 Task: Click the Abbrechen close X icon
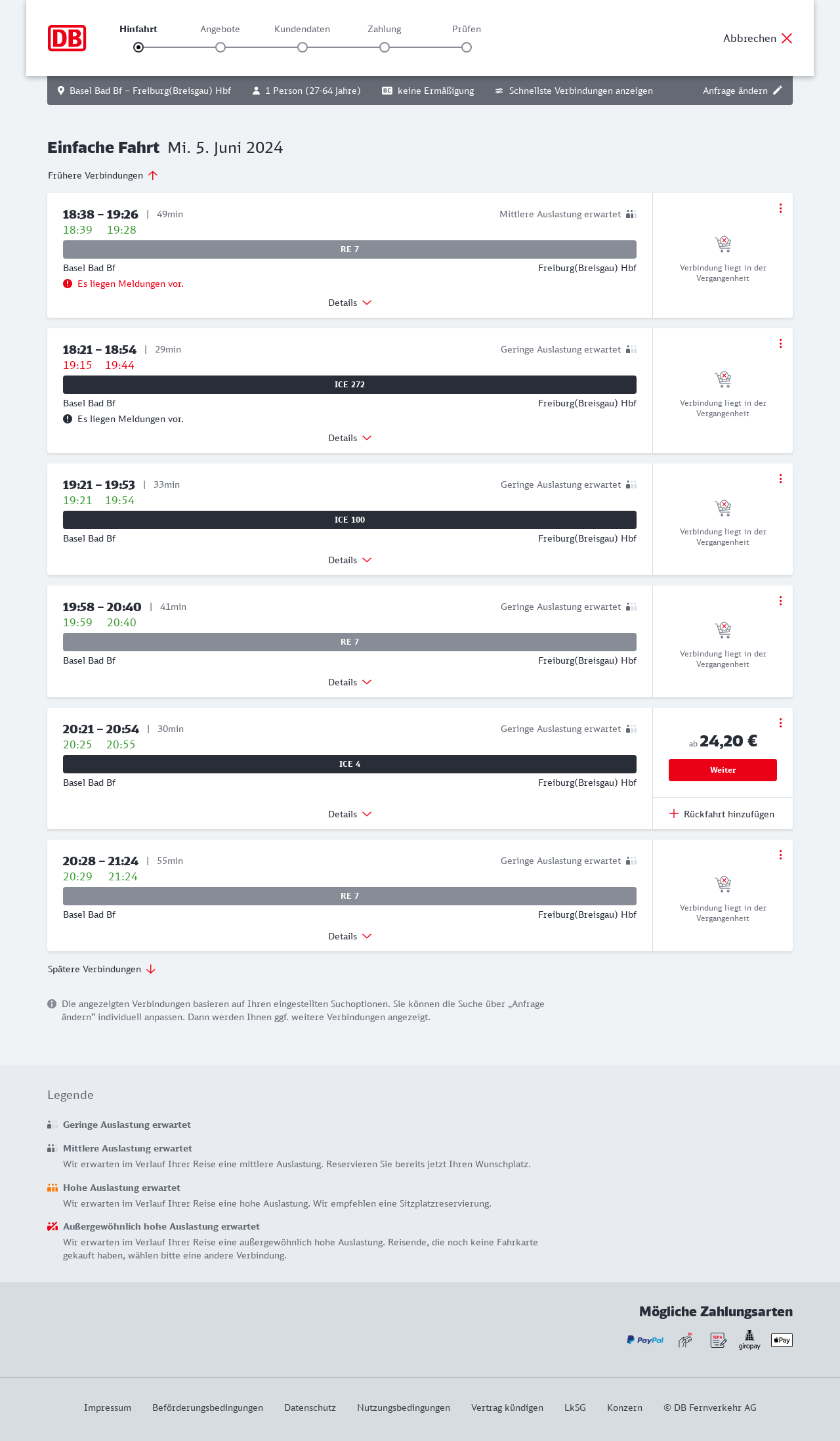[x=787, y=38]
